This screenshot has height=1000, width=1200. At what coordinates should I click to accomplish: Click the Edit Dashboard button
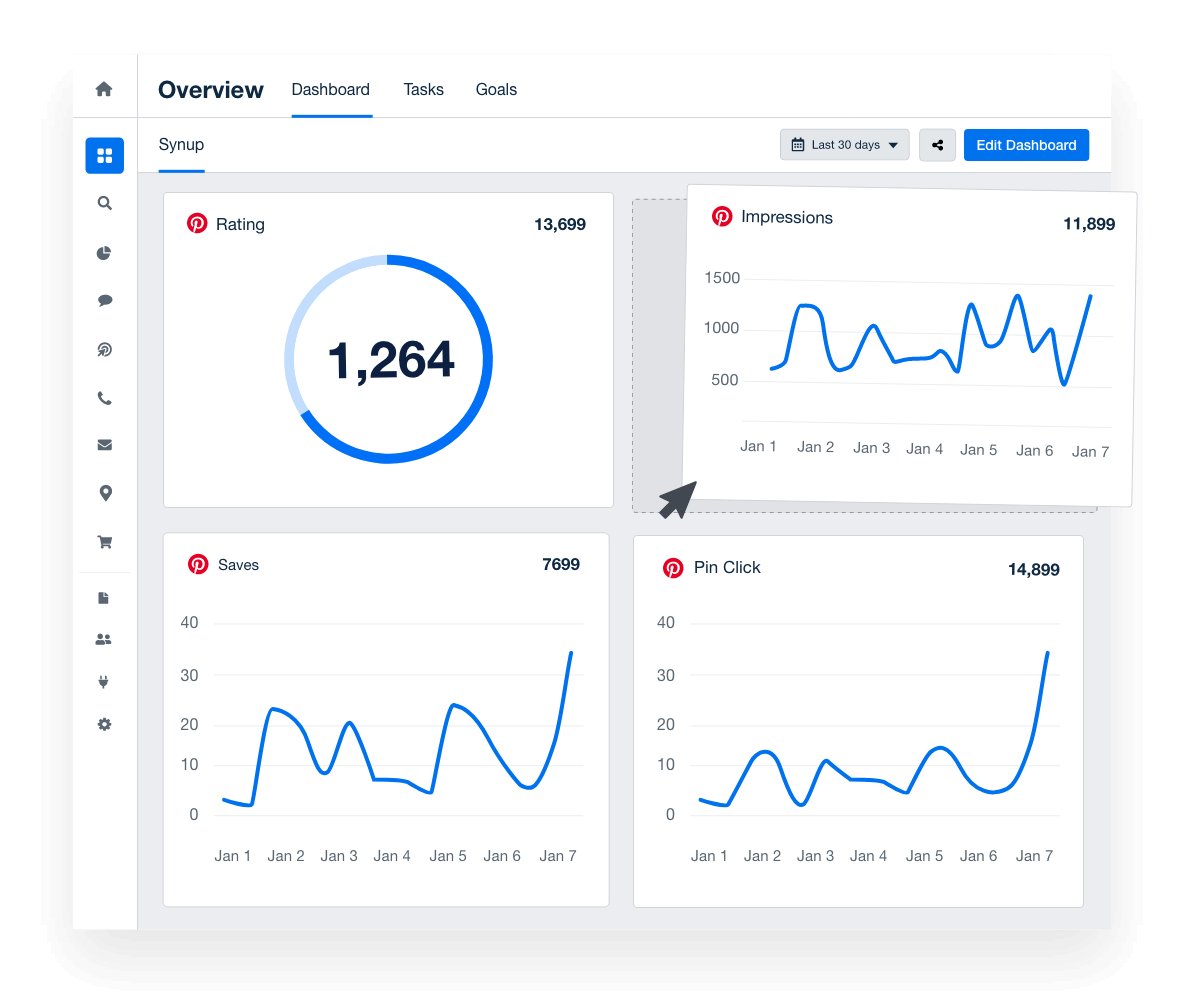pyautogui.click(x=1026, y=145)
